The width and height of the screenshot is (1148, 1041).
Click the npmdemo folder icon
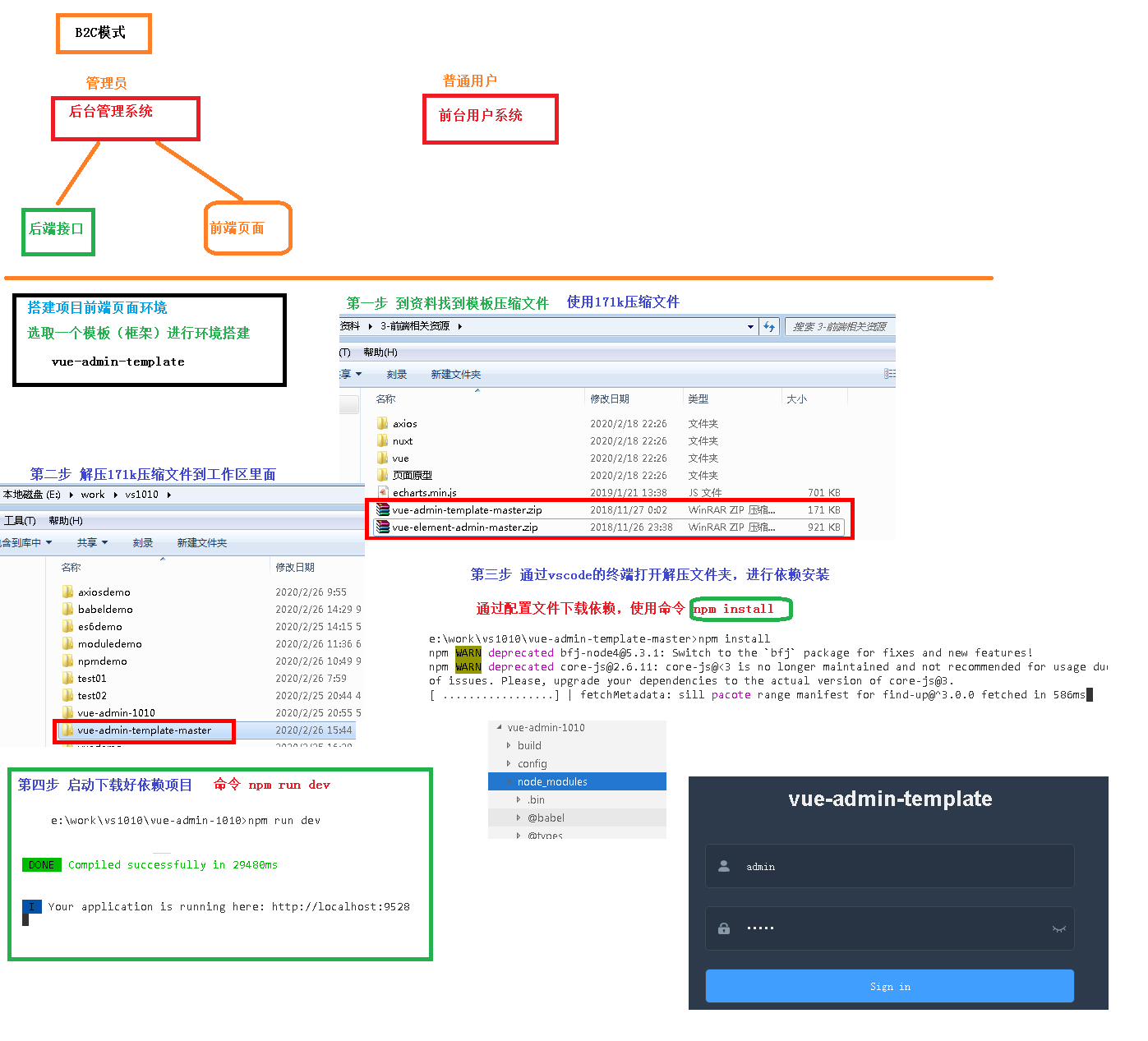tap(67, 661)
